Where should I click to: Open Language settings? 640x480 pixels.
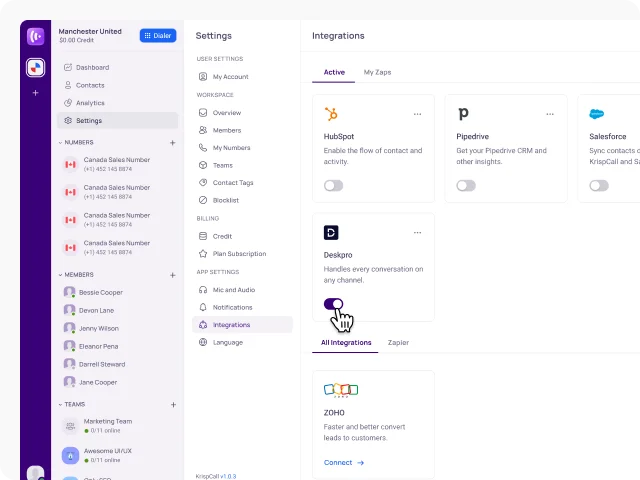click(x=221, y=342)
